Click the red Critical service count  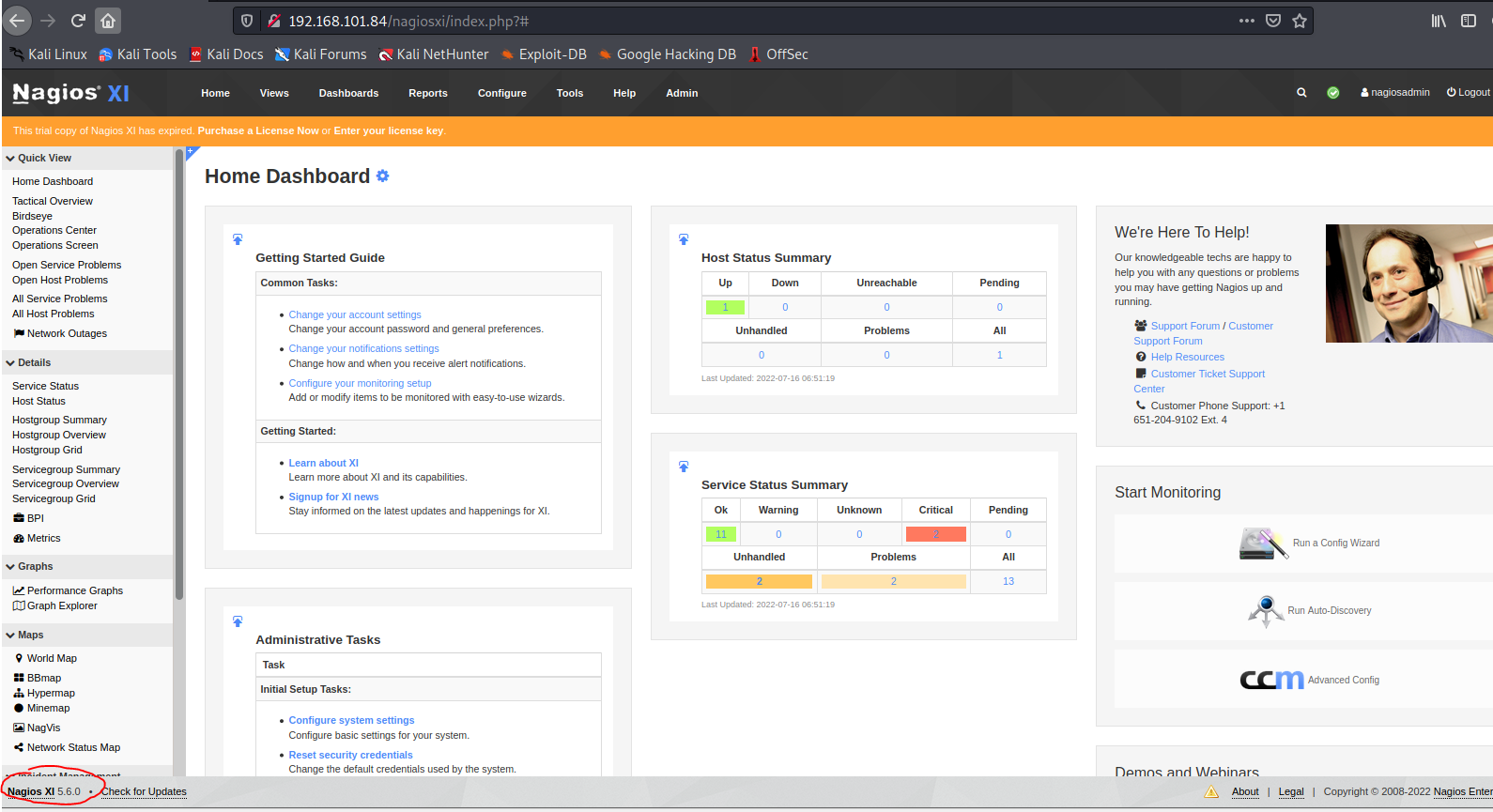coord(936,534)
